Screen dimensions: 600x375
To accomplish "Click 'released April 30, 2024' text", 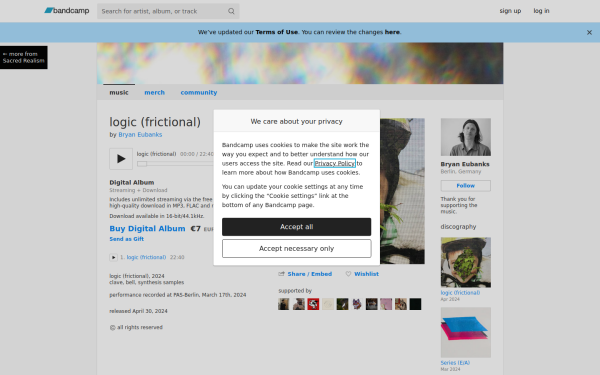I will [138, 311].
